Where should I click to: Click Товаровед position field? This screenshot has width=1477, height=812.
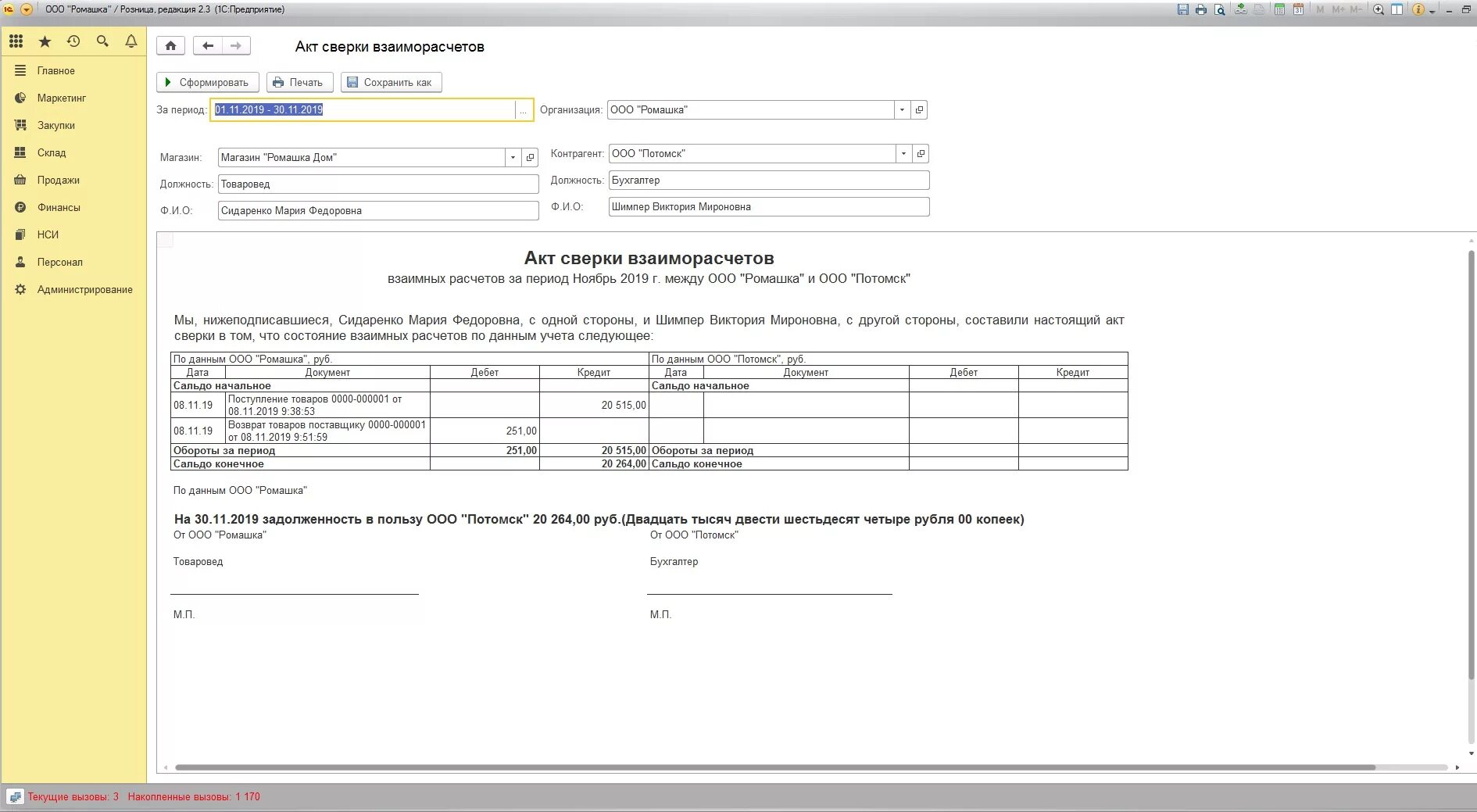pyautogui.click(x=378, y=184)
